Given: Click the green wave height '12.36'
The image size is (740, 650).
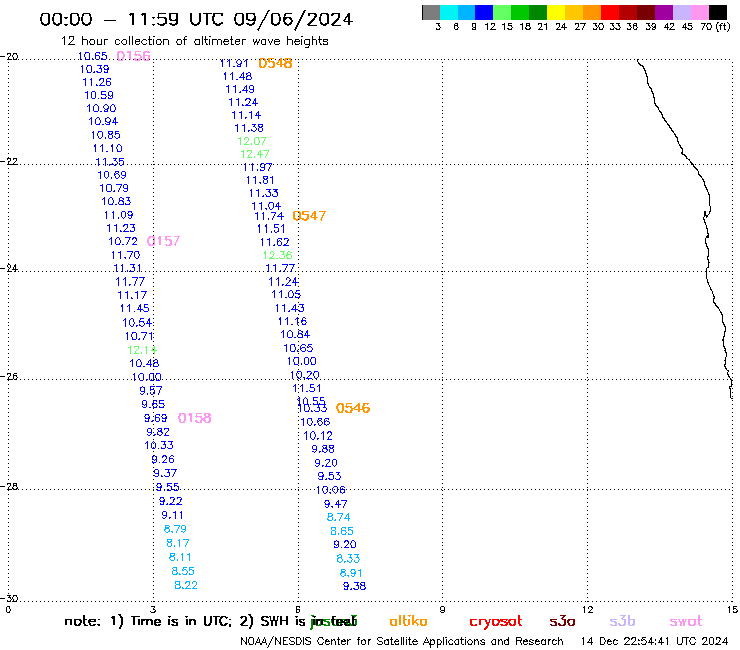Looking at the screenshot, I should point(278,255).
